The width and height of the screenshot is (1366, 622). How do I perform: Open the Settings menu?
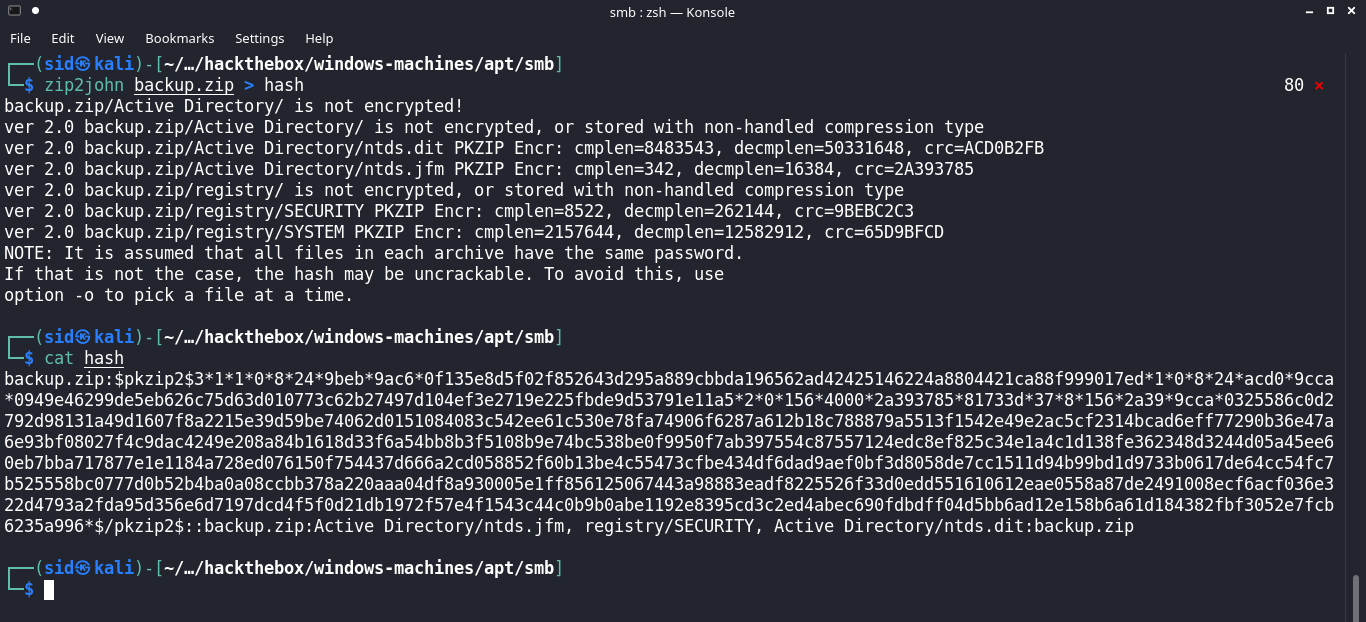[260, 39]
